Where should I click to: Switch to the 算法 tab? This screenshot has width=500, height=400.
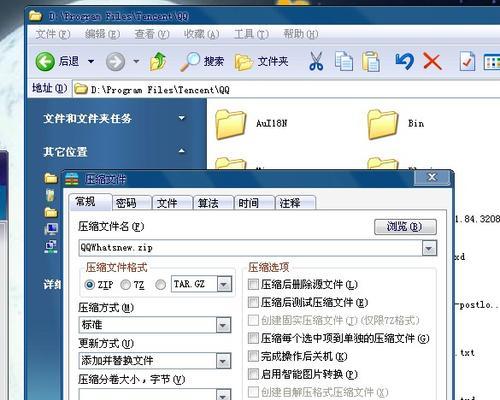coord(213,203)
